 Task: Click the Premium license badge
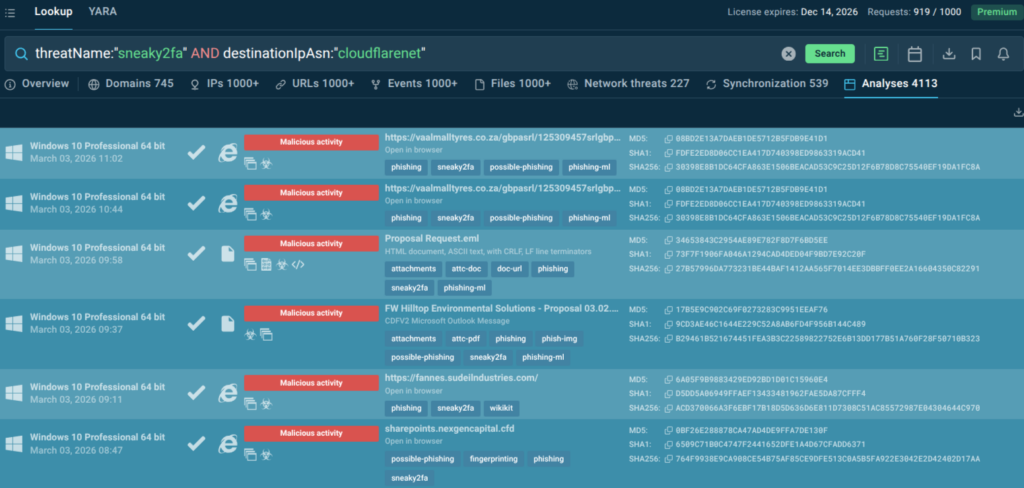point(996,12)
